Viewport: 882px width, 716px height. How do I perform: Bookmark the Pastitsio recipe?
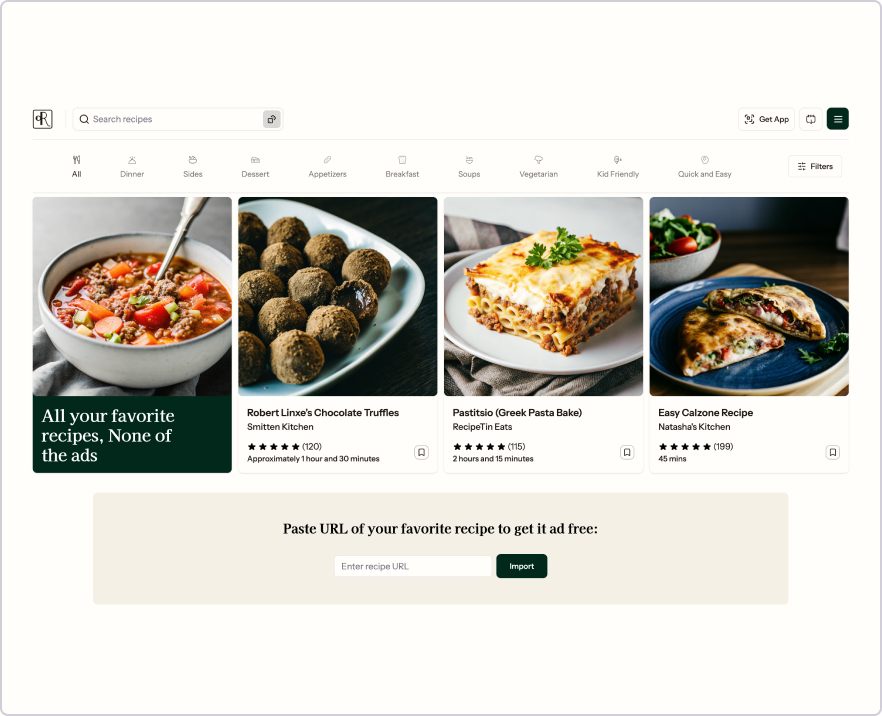point(627,452)
